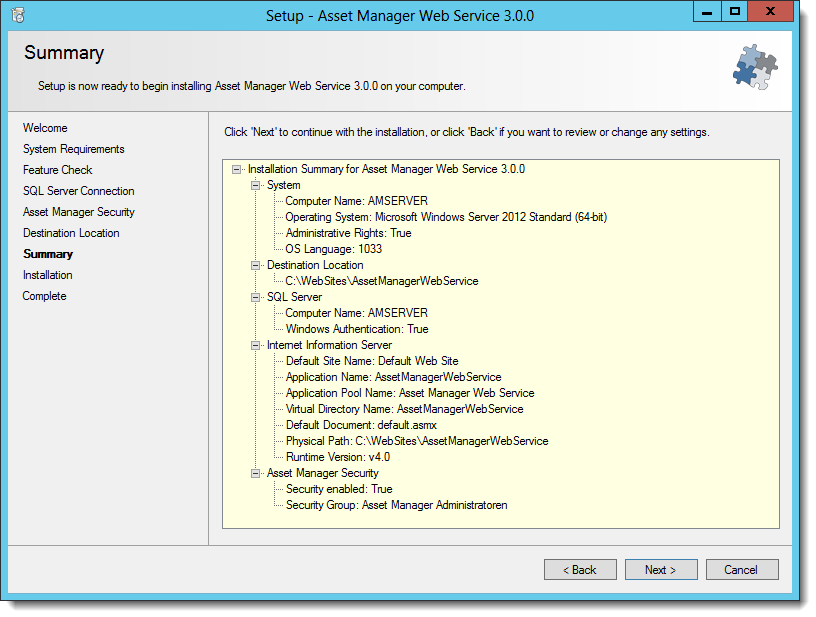
Task: Select the Runtime Version v4.0 entry
Action: coord(338,457)
